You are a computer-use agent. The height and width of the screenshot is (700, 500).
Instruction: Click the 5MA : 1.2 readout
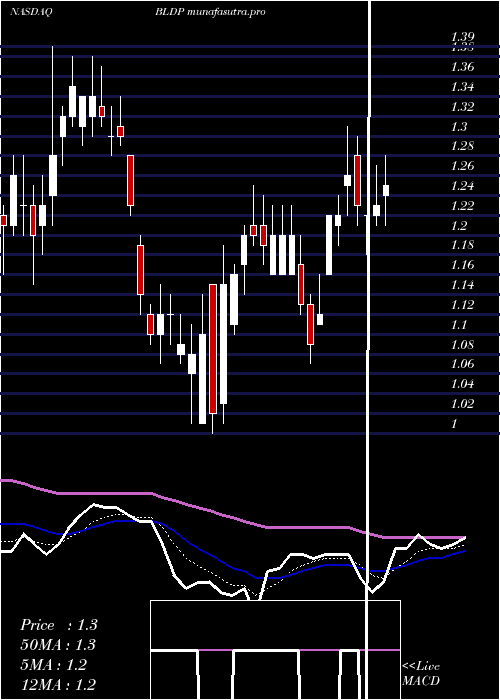click(53, 665)
